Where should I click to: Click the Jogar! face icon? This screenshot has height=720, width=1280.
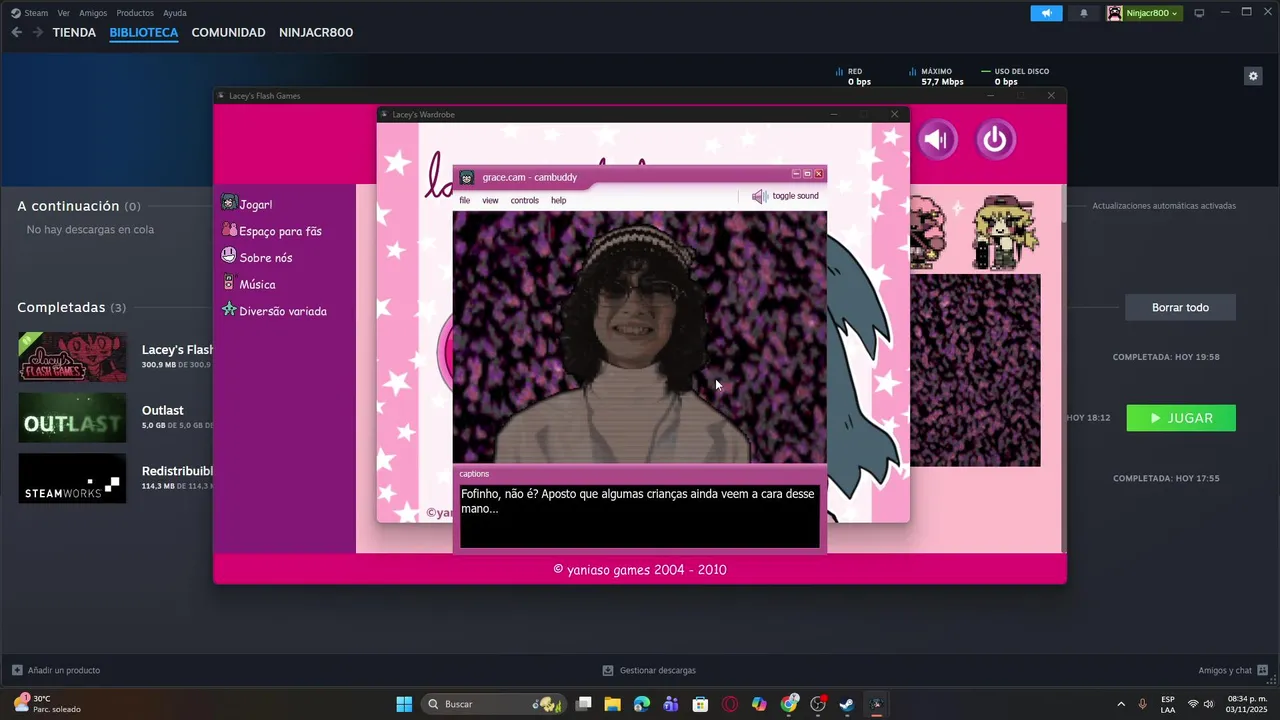pos(229,203)
